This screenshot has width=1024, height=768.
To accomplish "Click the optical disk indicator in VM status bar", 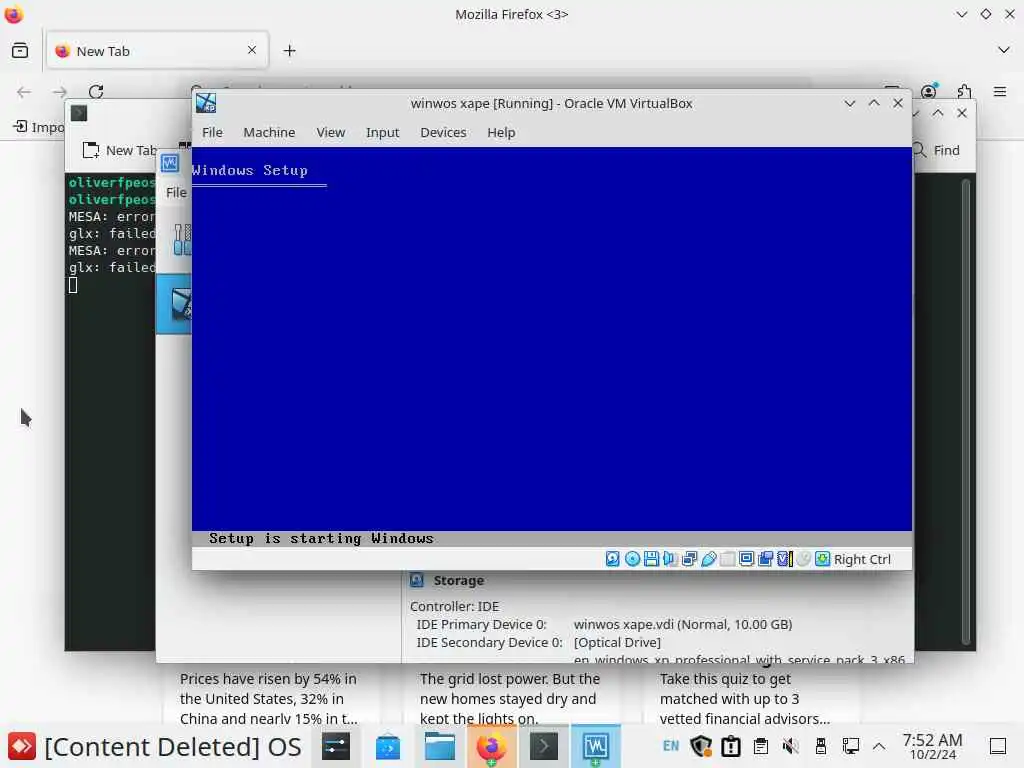I will pos(632,559).
